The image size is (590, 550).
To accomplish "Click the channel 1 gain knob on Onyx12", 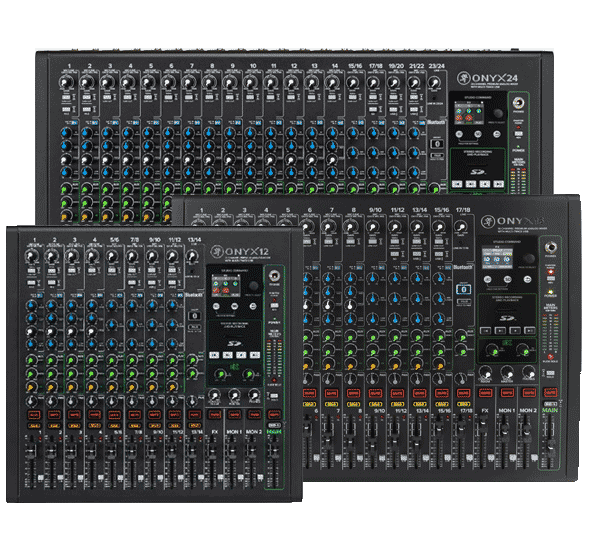I will click(31, 257).
